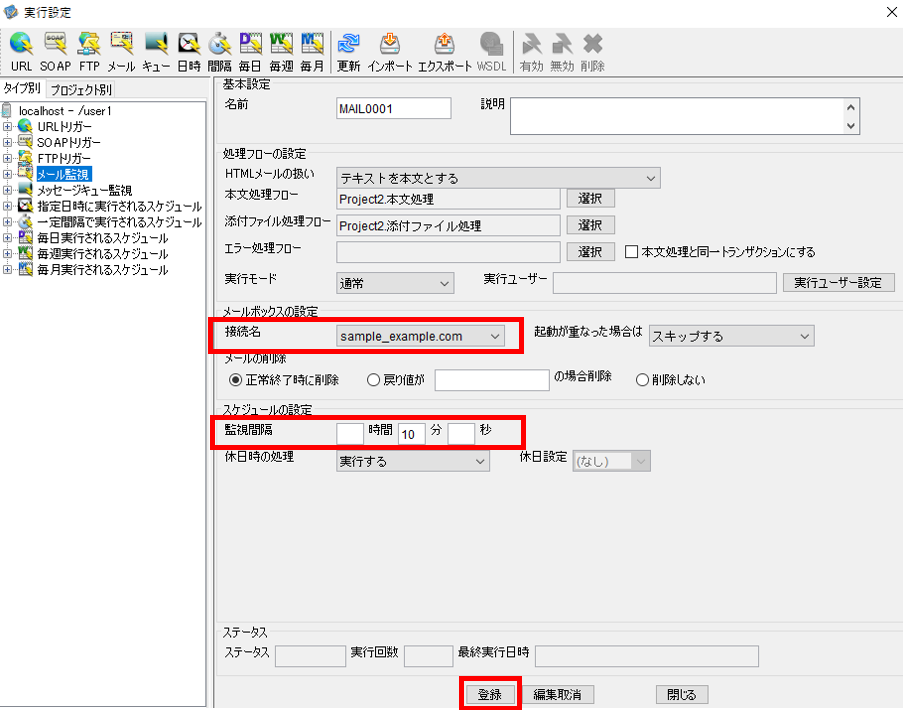The width and height of the screenshot is (903, 710).
Task: Open the 起動が重なった場合は dropdown
Action: click(731, 336)
